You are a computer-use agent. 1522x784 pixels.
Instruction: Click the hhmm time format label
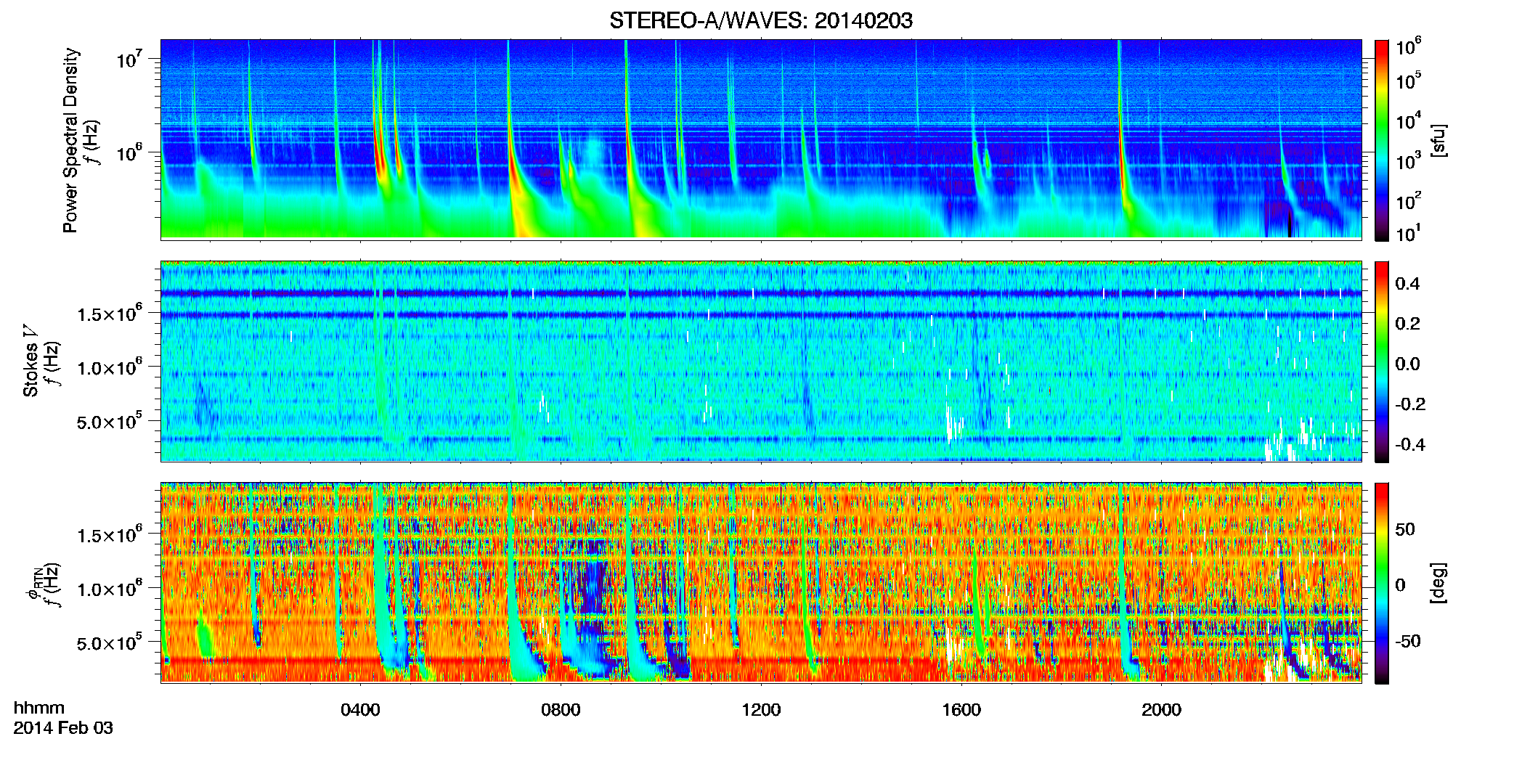pos(39,708)
